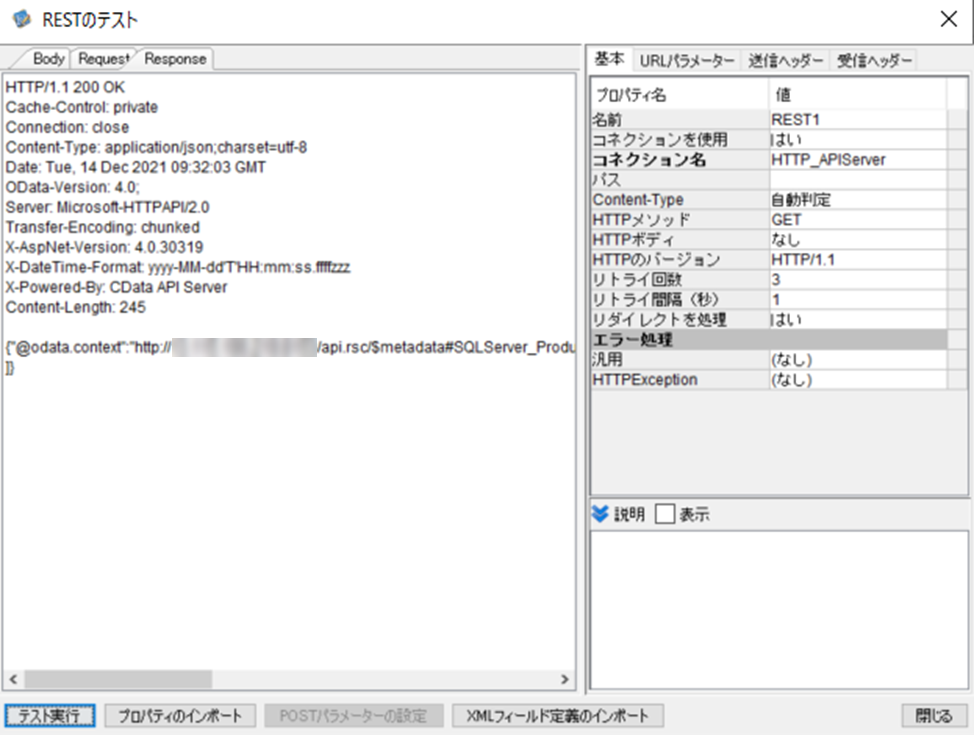Click the リトライ回数 value 3
The height and width of the screenshot is (735, 974).
click(858, 280)
